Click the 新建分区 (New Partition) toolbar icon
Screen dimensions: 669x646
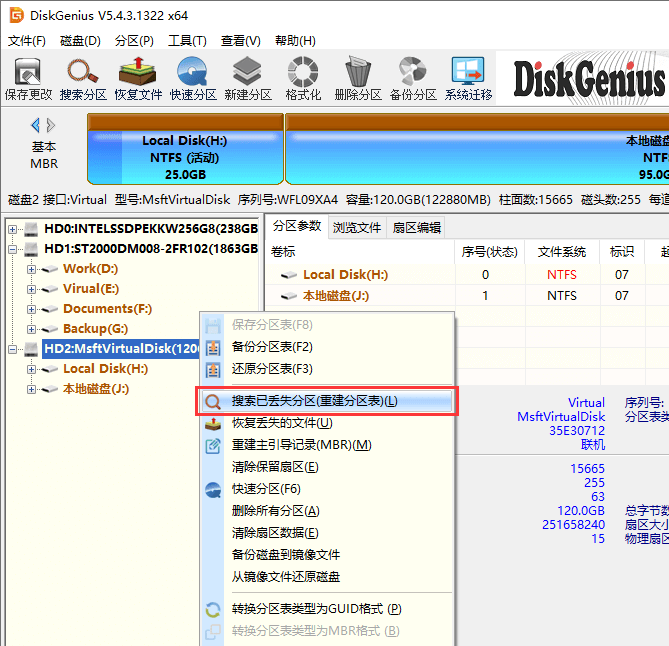click(247, 78)
